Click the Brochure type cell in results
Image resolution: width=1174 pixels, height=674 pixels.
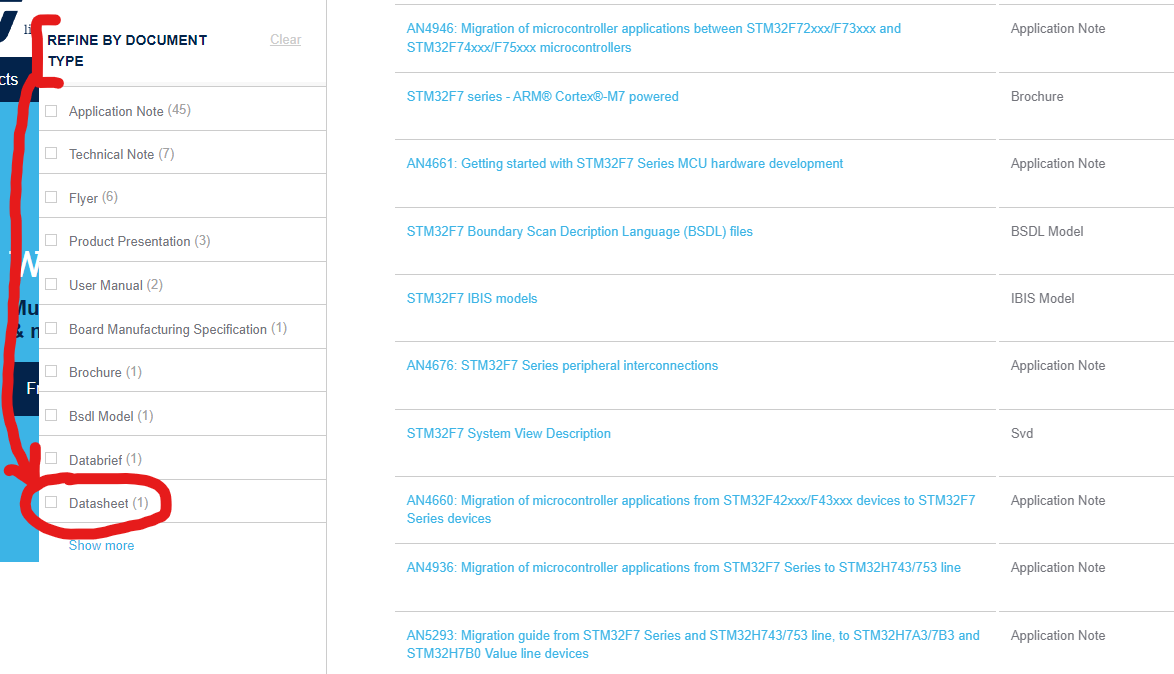(1036, 97)
